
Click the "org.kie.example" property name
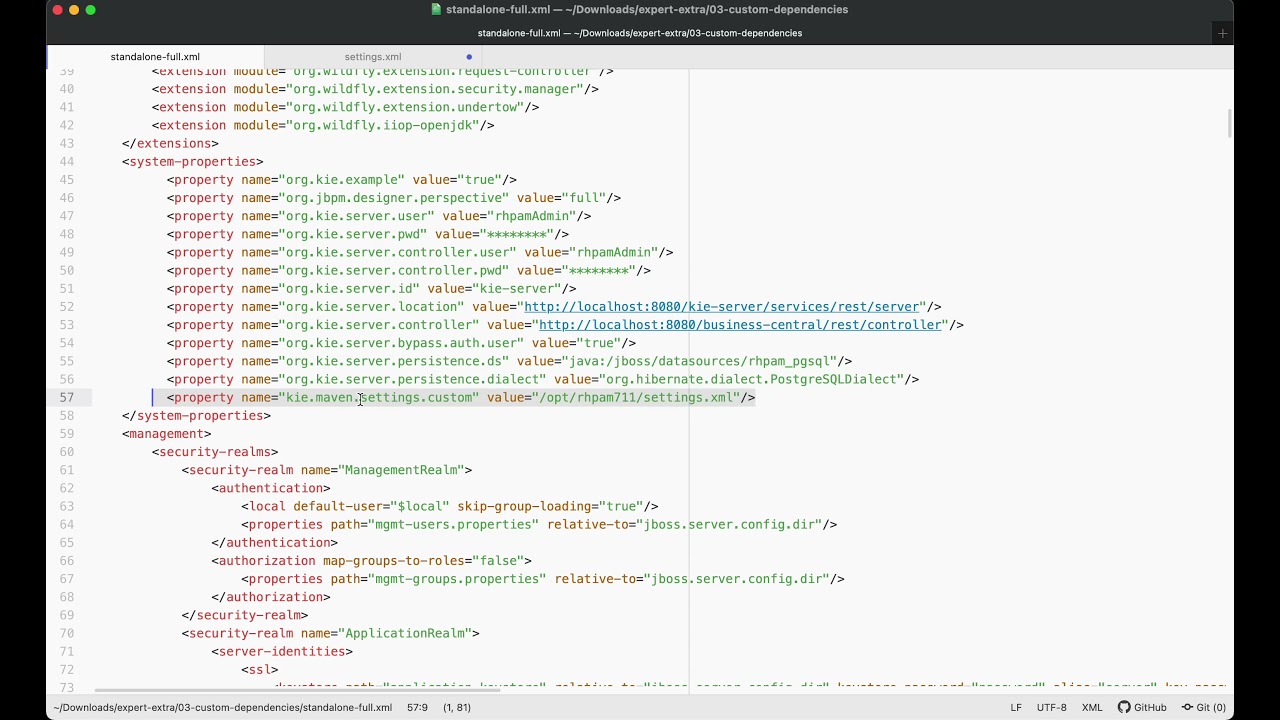(x=341, y=180)
